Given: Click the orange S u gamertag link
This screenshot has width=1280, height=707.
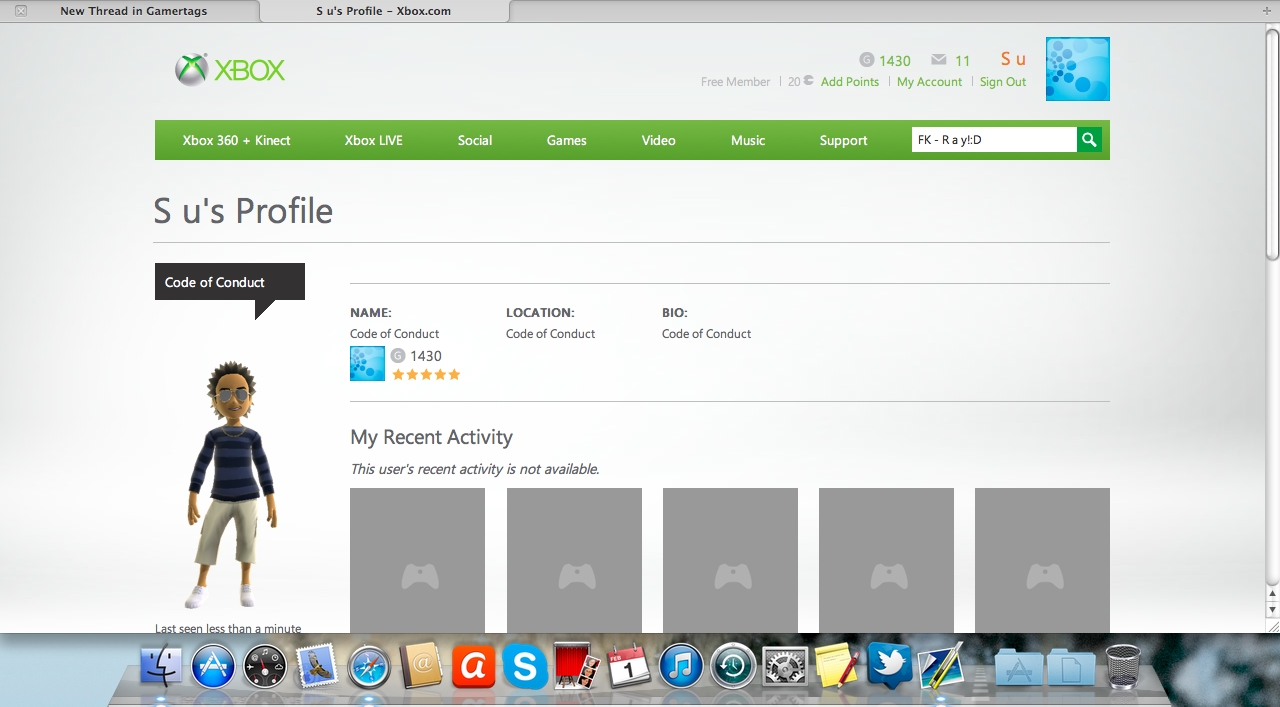Looking at the screenshot, I should tap(1013, 59).
